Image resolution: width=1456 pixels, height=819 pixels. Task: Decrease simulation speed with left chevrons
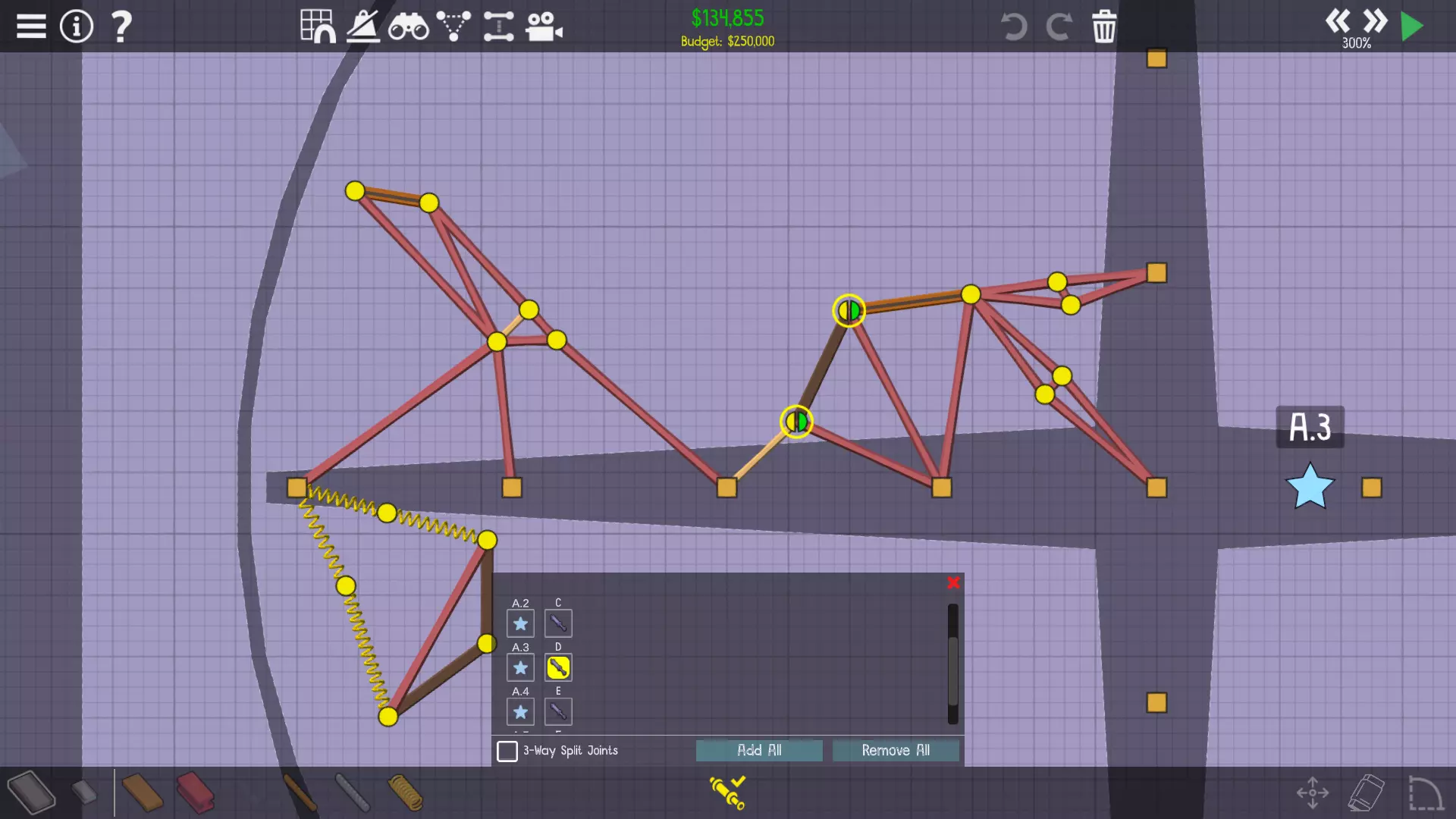(x=1338, y=20)
